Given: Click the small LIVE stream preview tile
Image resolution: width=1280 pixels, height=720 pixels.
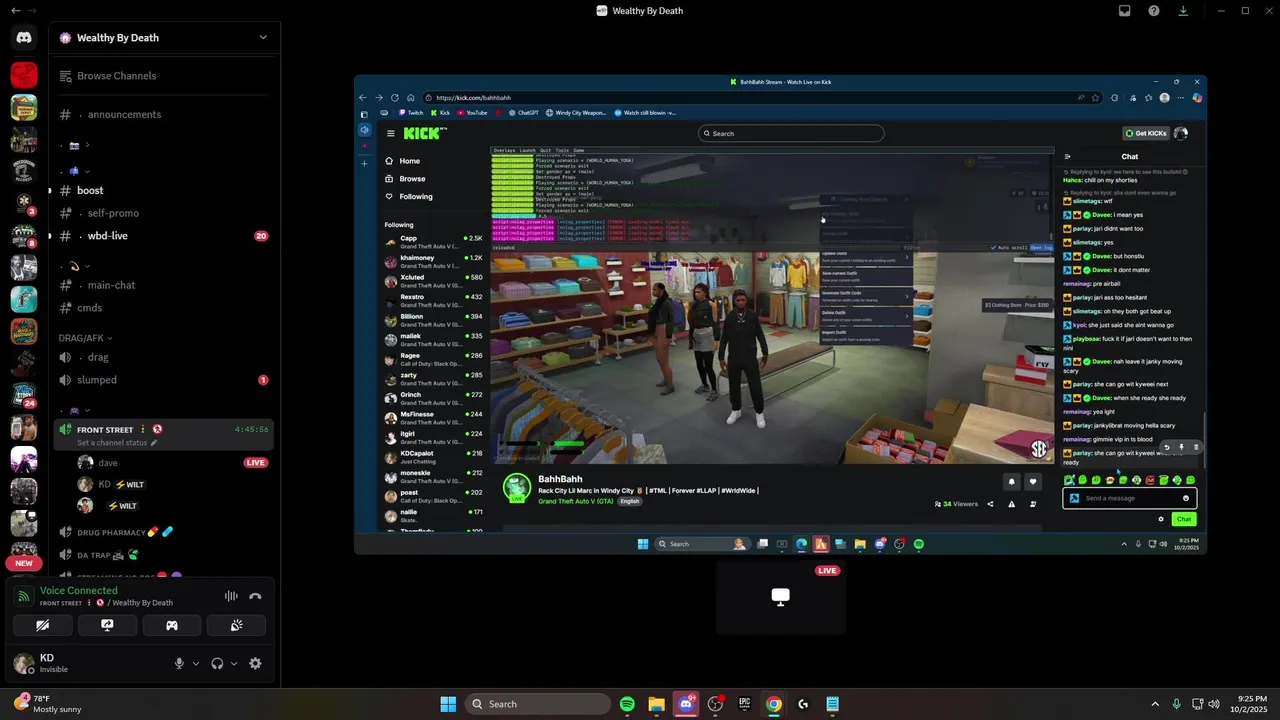Looking at the screenshot, I should click(781, 597).
